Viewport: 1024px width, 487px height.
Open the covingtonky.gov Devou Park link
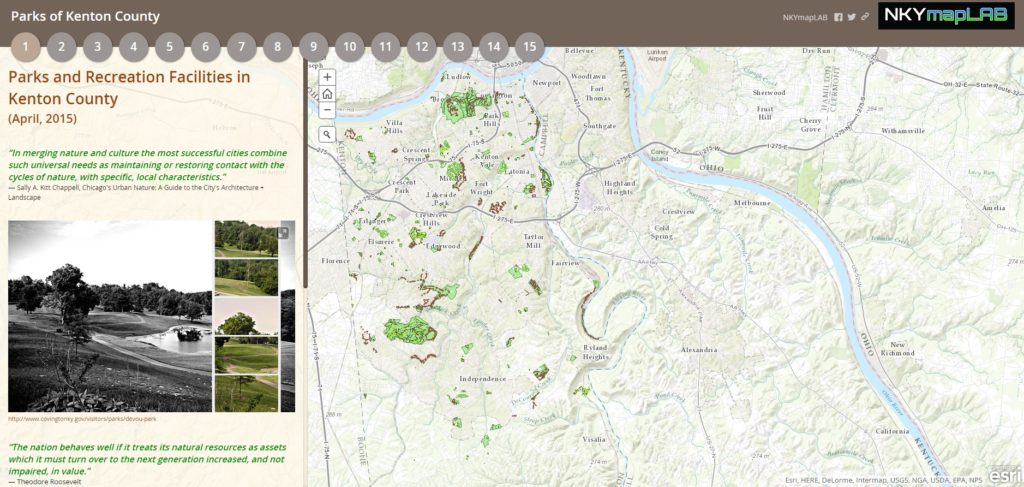(x=82, y=419)
